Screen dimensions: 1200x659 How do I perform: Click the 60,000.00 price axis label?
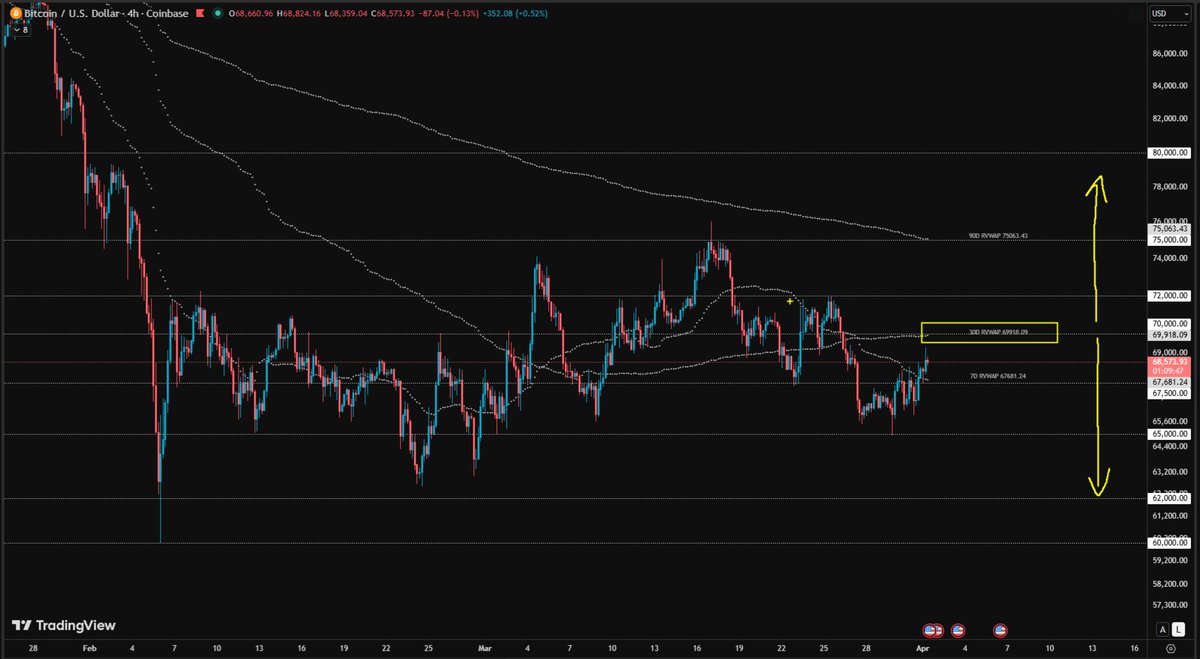pyautogui.click(x=1170, y=543)
